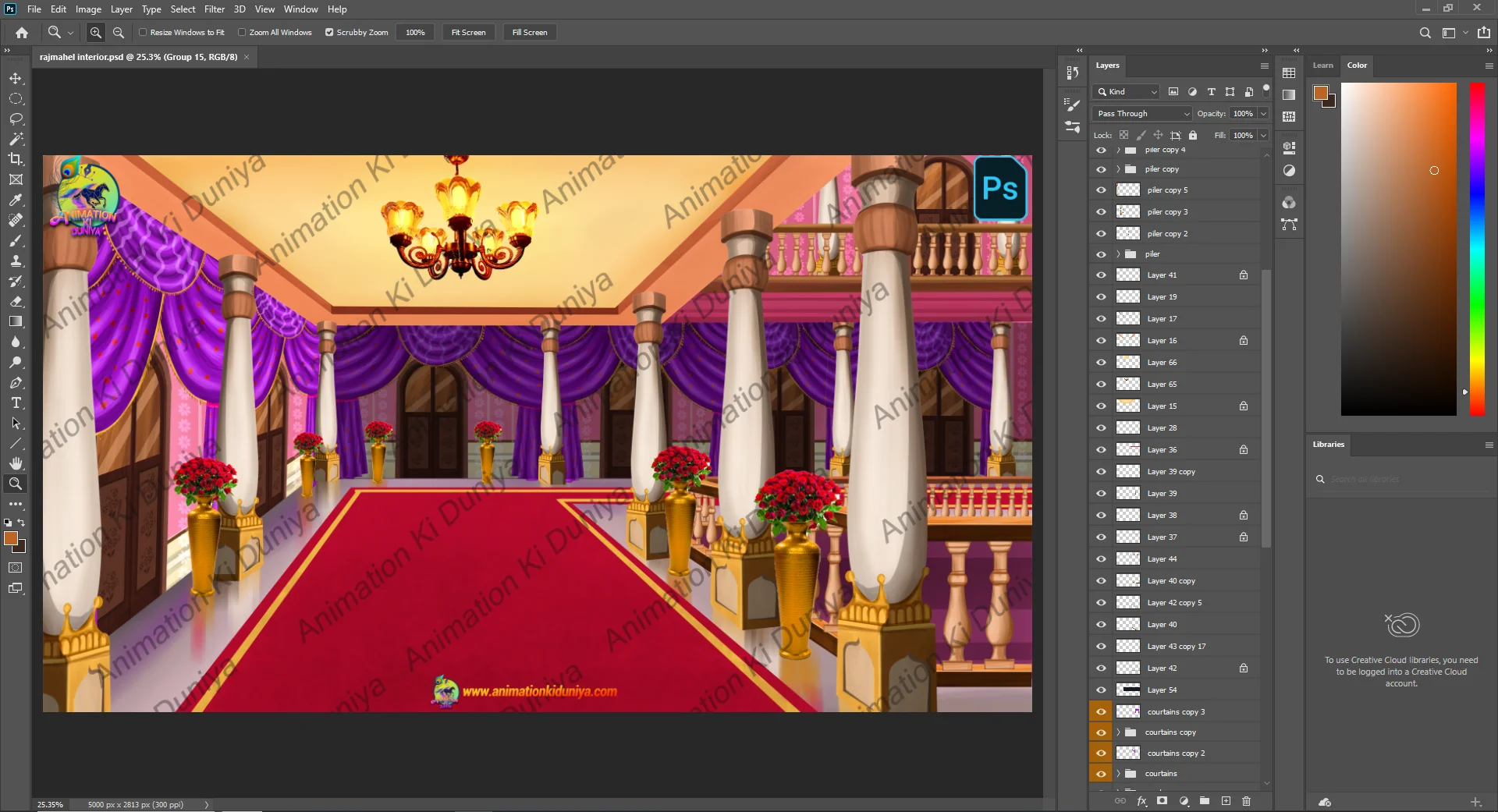Select the Hand tool

click(16, 463)
